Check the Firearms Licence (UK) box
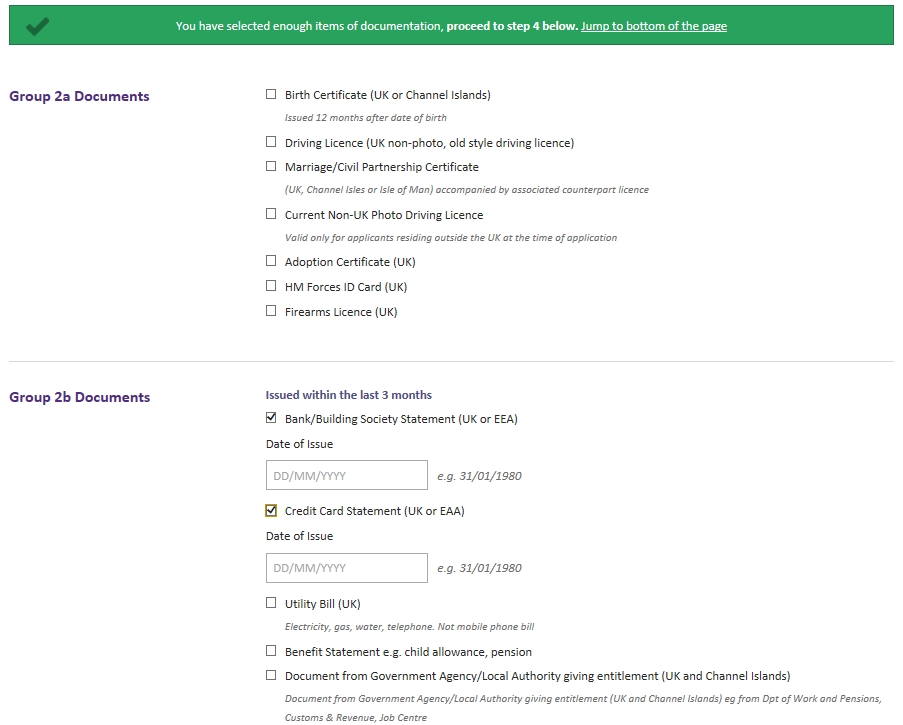The height and width of the screenshot is (725, 903). click(271, 311)
